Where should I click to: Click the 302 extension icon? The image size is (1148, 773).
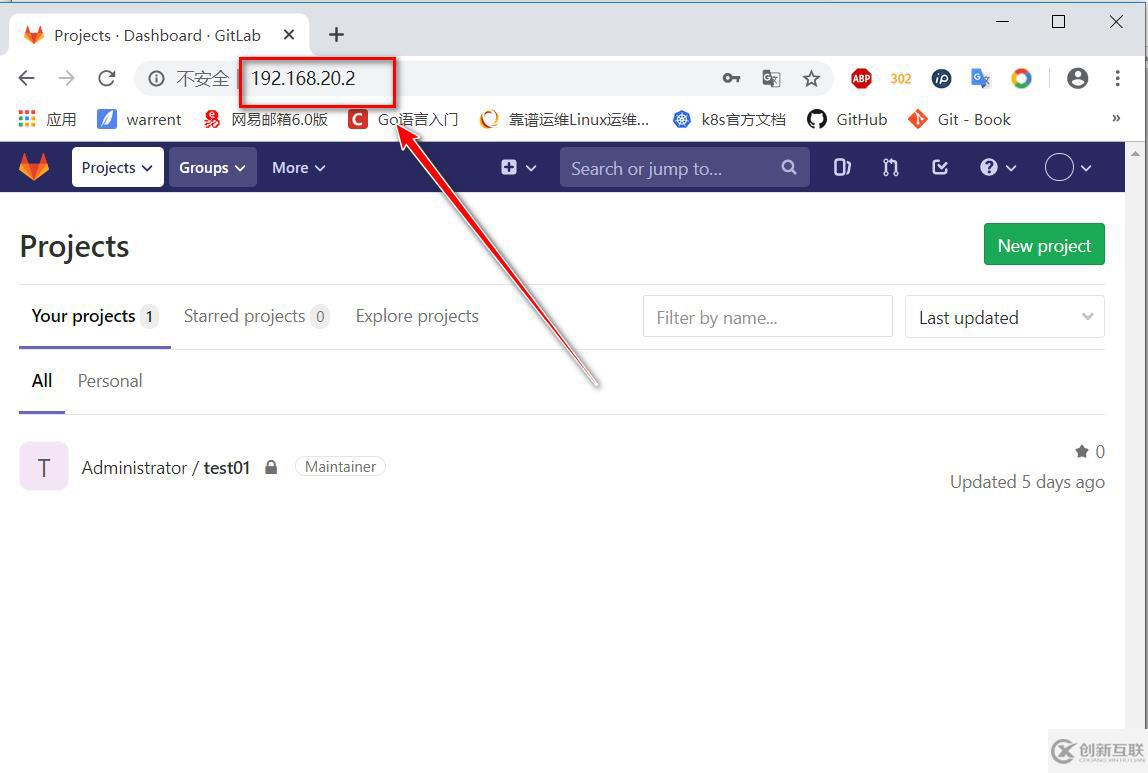(901, 78)
